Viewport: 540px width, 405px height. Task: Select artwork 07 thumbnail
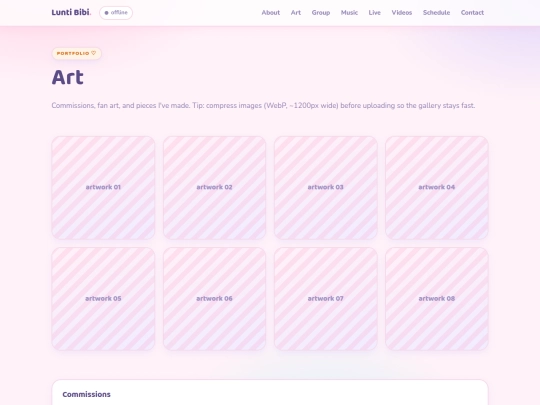pyautogui.click(x=325, y=299)
